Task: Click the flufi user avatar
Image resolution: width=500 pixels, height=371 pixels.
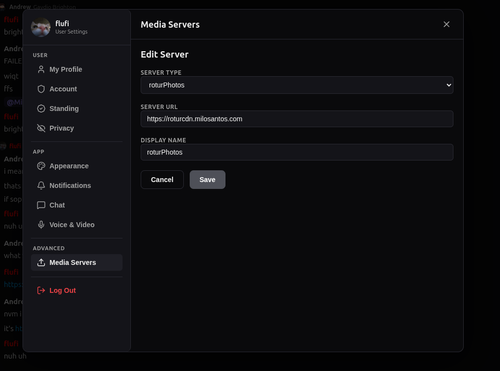Action: coord(41,27)
